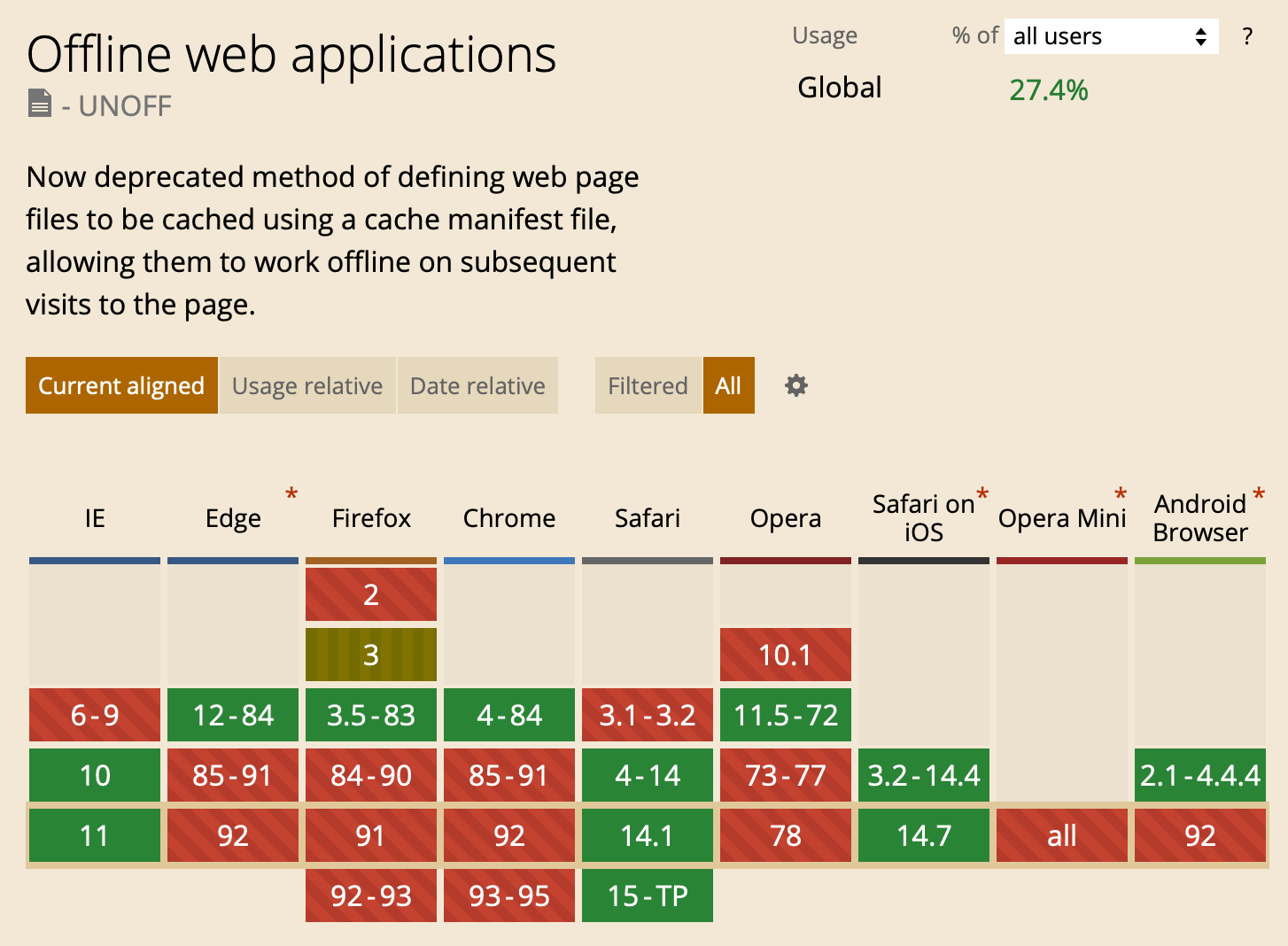Select the Opera 78 current version cell

pyautogui.click(x=786, y=835)
